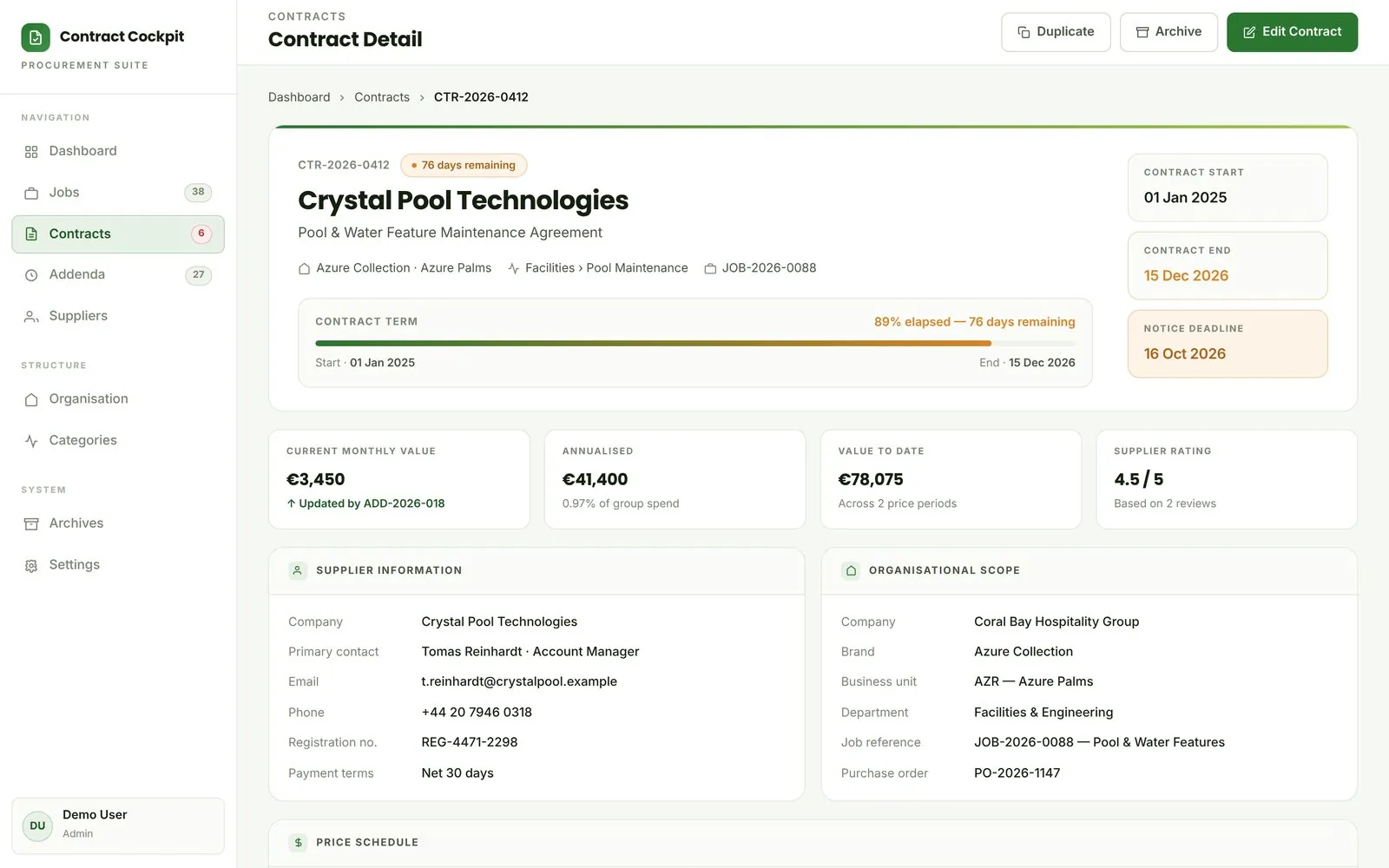
Task: Click the Settings gear icon
Action: (x=31, y=566)
